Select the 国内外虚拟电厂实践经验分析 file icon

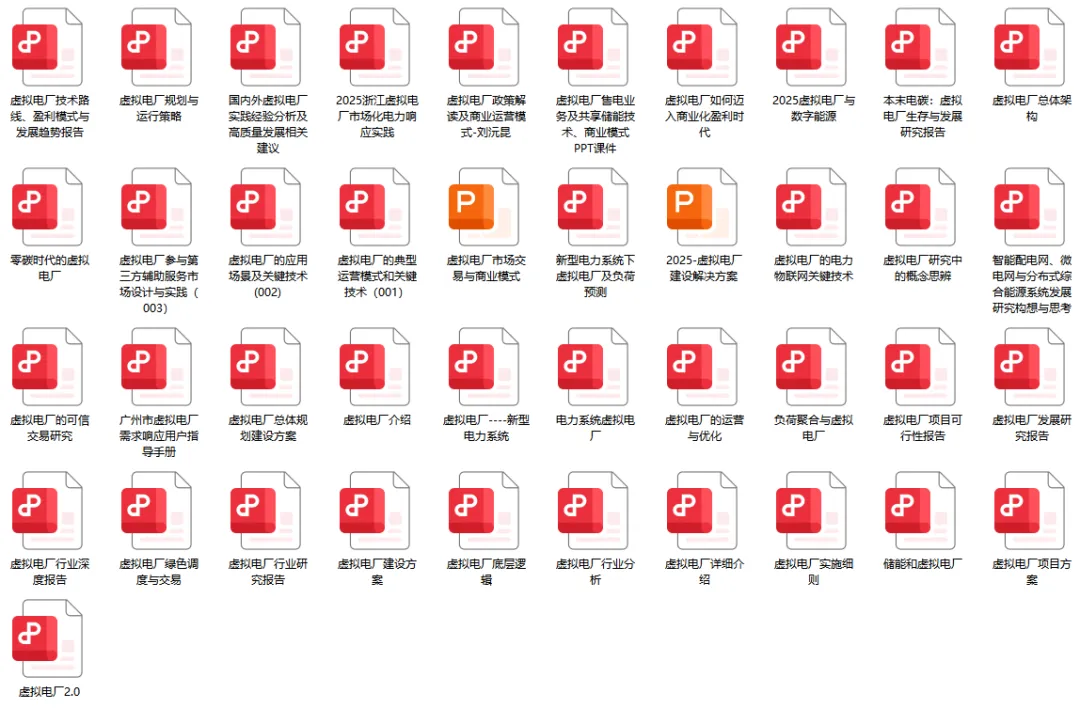click(266, 48)
